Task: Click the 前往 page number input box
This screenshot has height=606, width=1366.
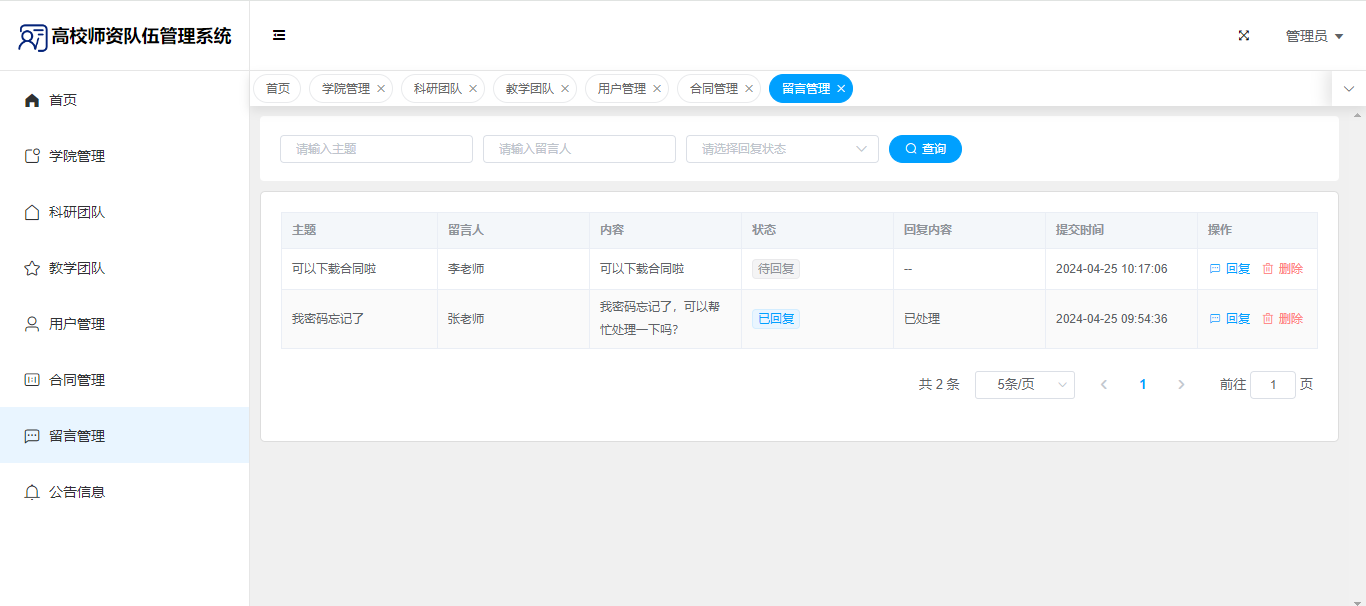Action: coord(1272,385)
